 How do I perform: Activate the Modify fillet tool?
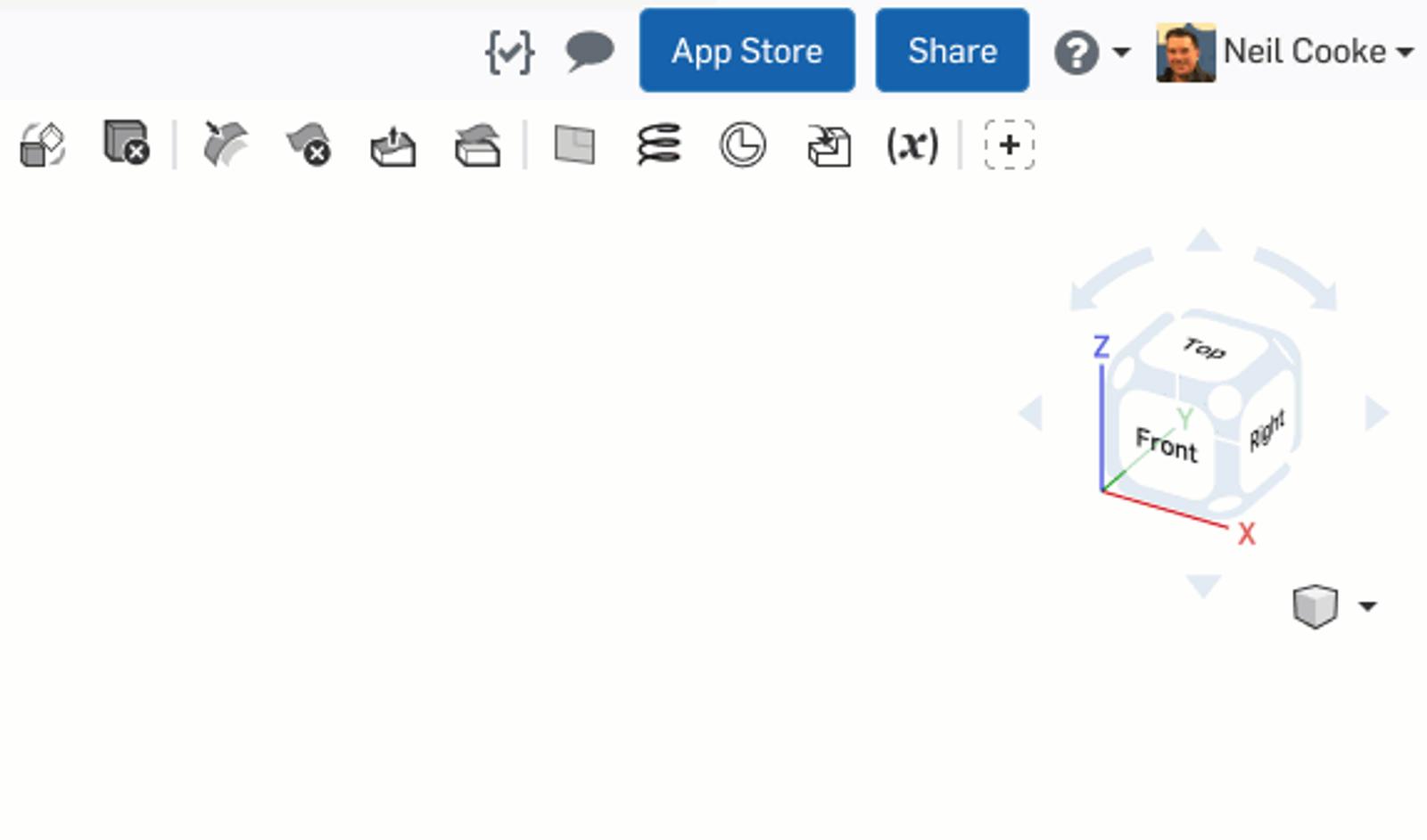tap(225, 144)
